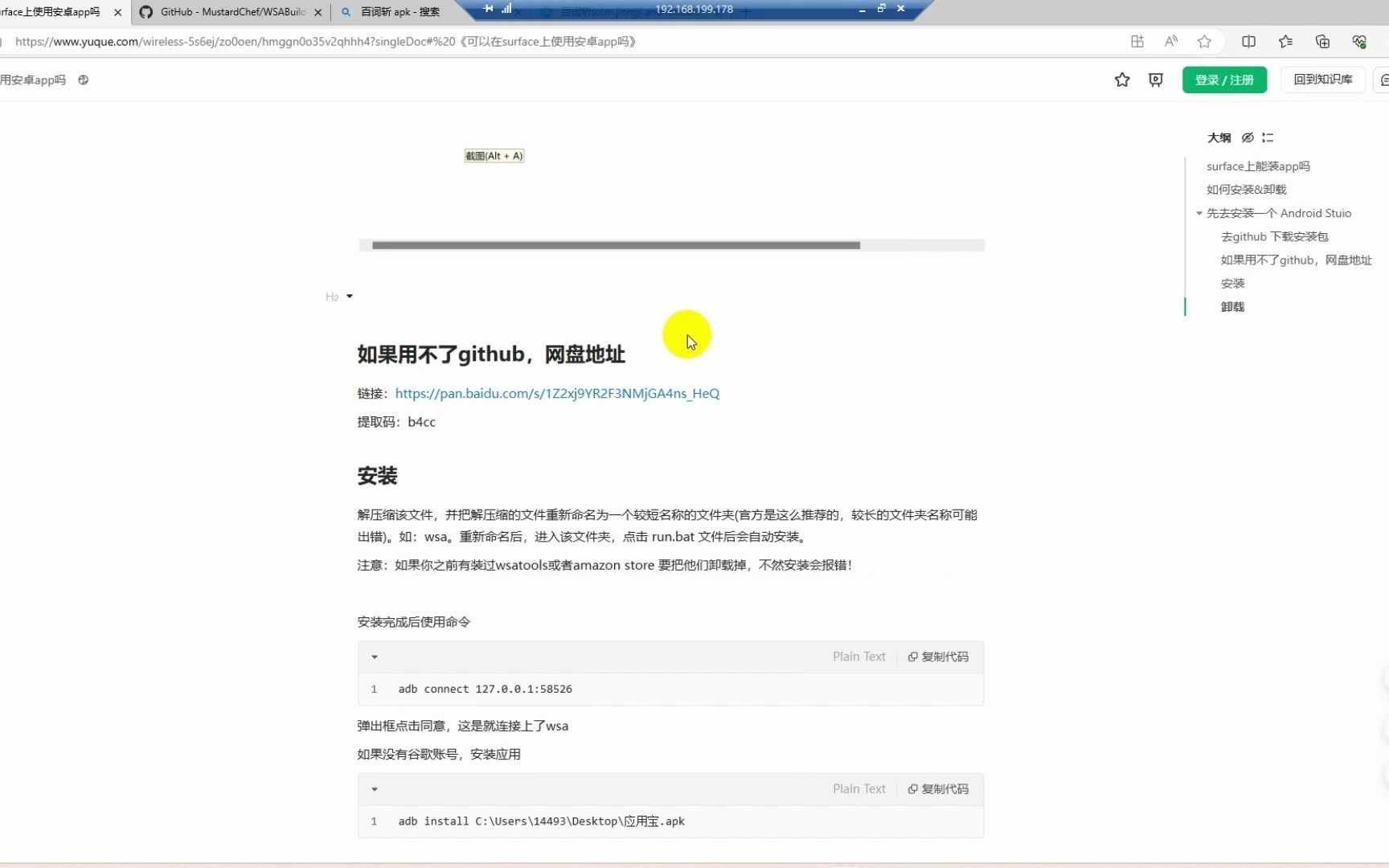Go to outline item 卸载
The height and width of the screenshot is (868, 1389).
coord(1232,306)
